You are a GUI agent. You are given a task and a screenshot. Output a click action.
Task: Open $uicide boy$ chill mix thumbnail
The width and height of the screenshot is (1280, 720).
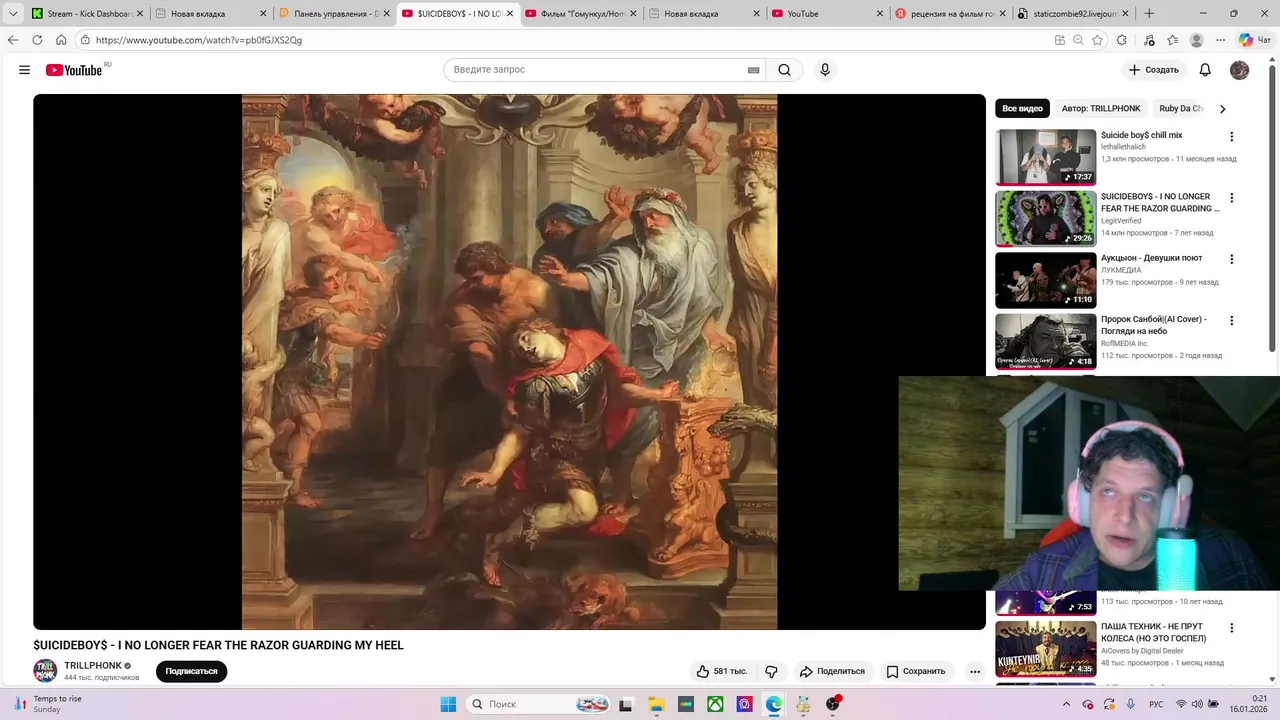pos(1045,157)
